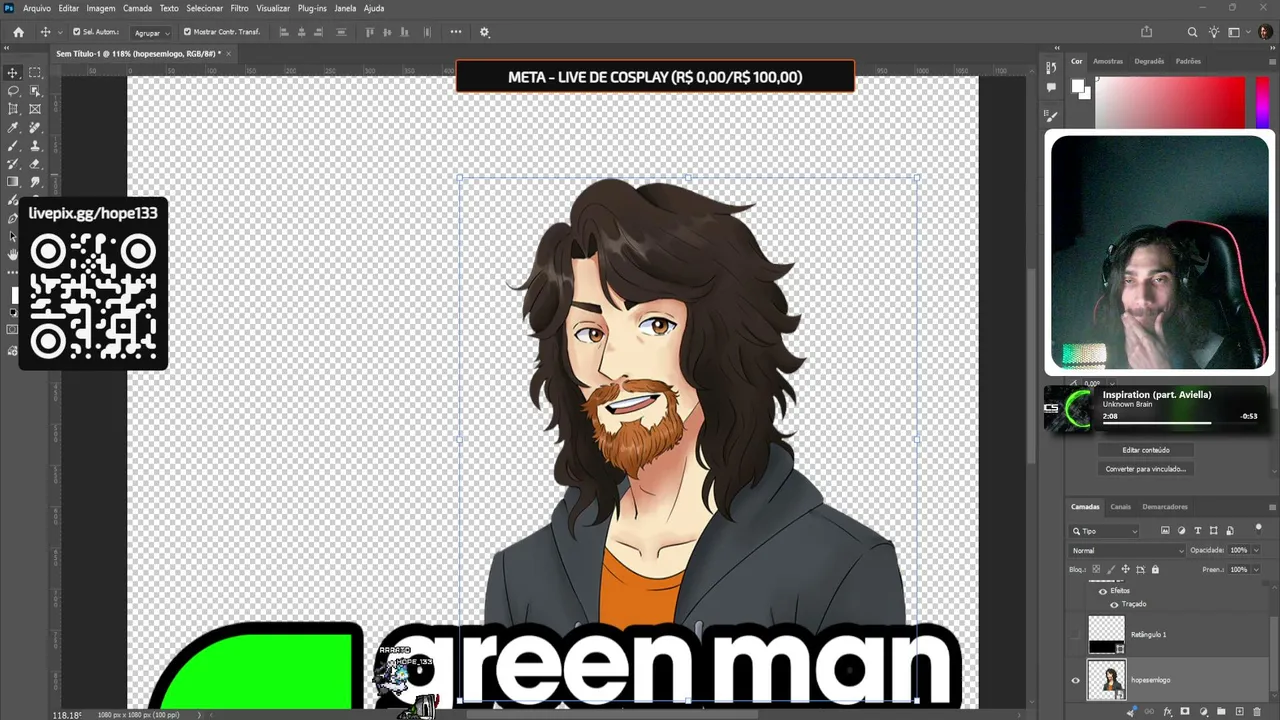Select the Lasso tool

[13, 91]
